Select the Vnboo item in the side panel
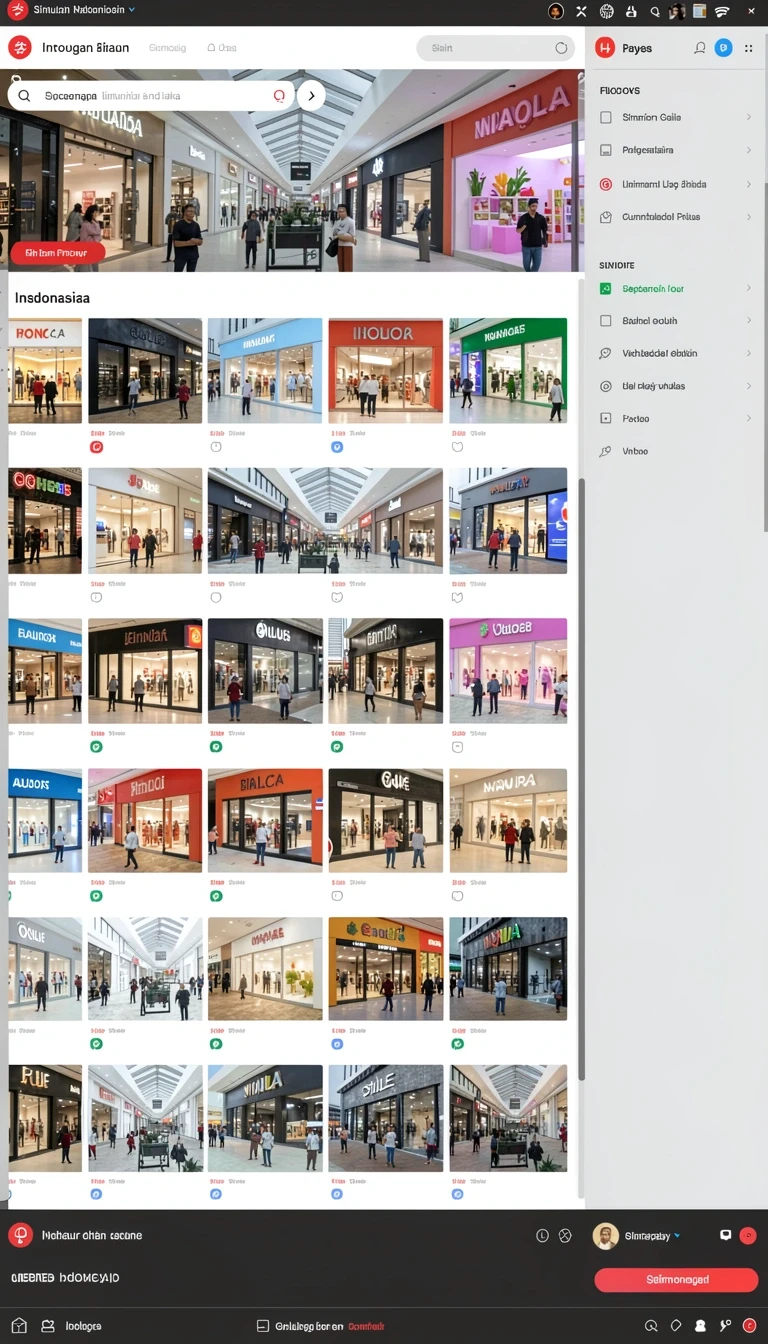 click(635, 452)
